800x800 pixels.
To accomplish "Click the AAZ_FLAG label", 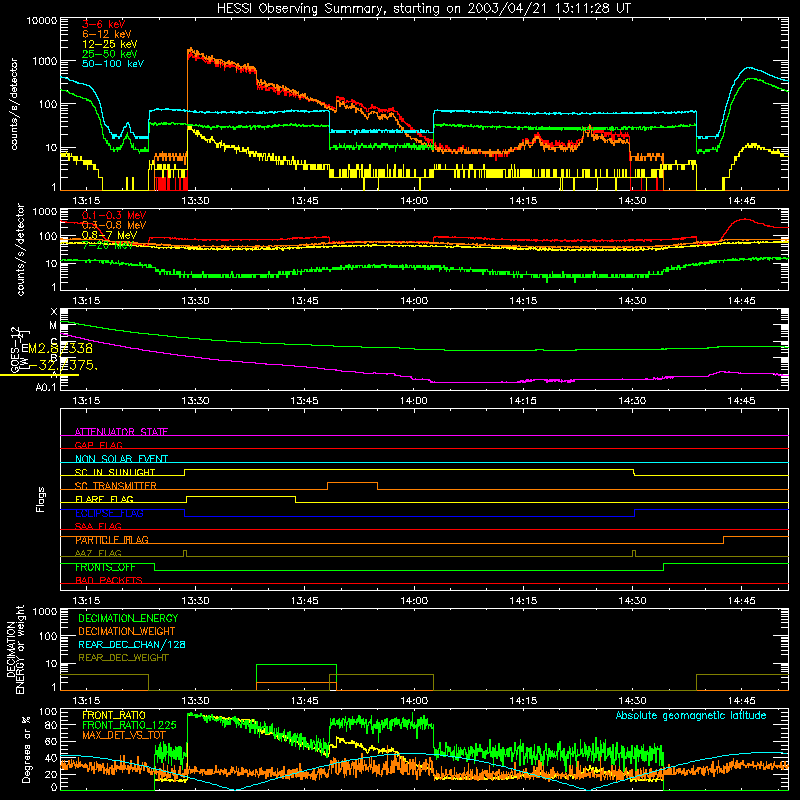I will [98, 553].
